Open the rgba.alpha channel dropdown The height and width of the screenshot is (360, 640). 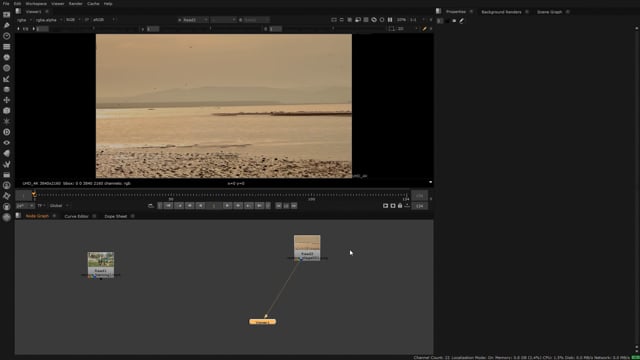tap(48, 20)
